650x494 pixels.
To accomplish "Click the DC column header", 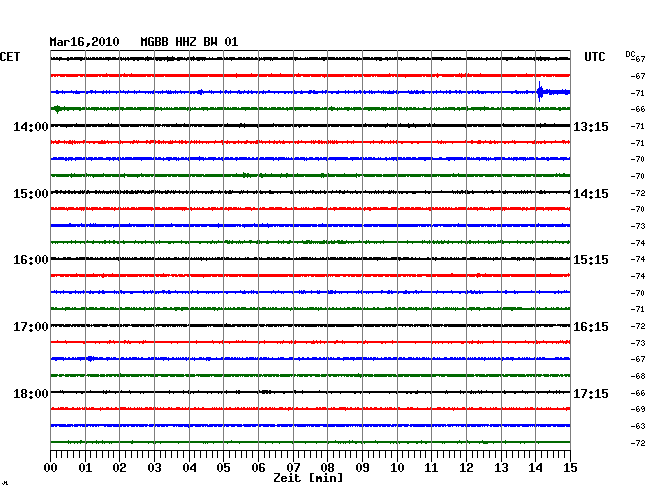I will click(x=630, y=54).
